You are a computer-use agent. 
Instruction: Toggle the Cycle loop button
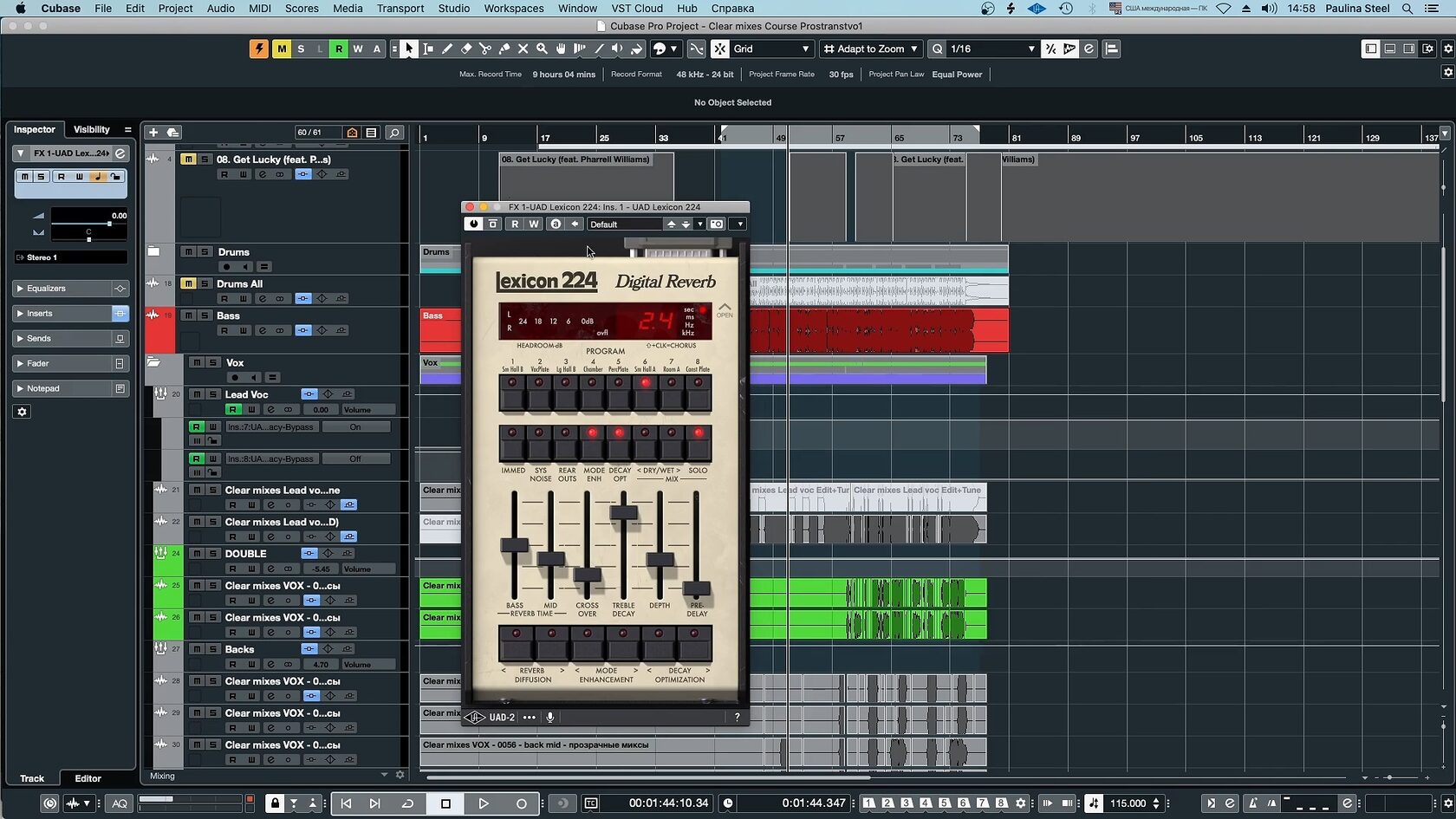407,803
